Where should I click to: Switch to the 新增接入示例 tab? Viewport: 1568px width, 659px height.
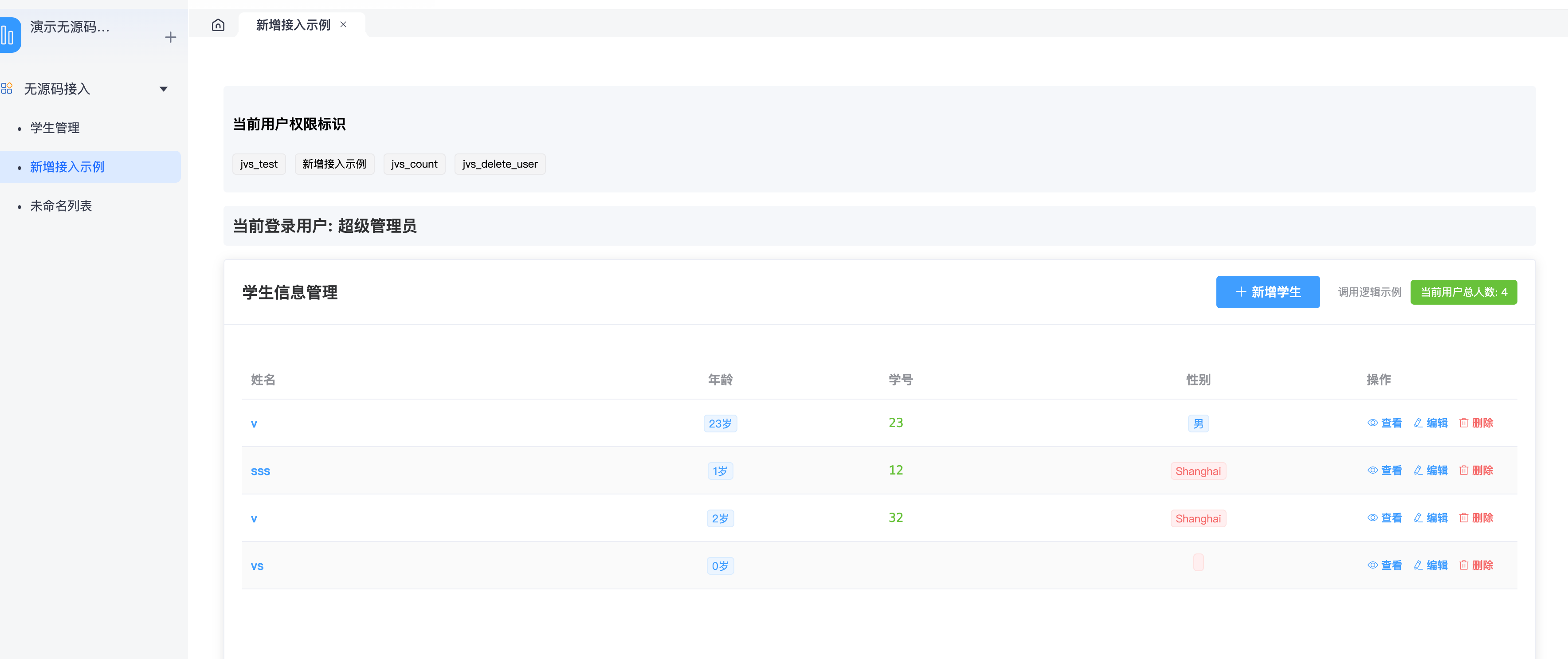pyautogui.click(x=293, y=25)
